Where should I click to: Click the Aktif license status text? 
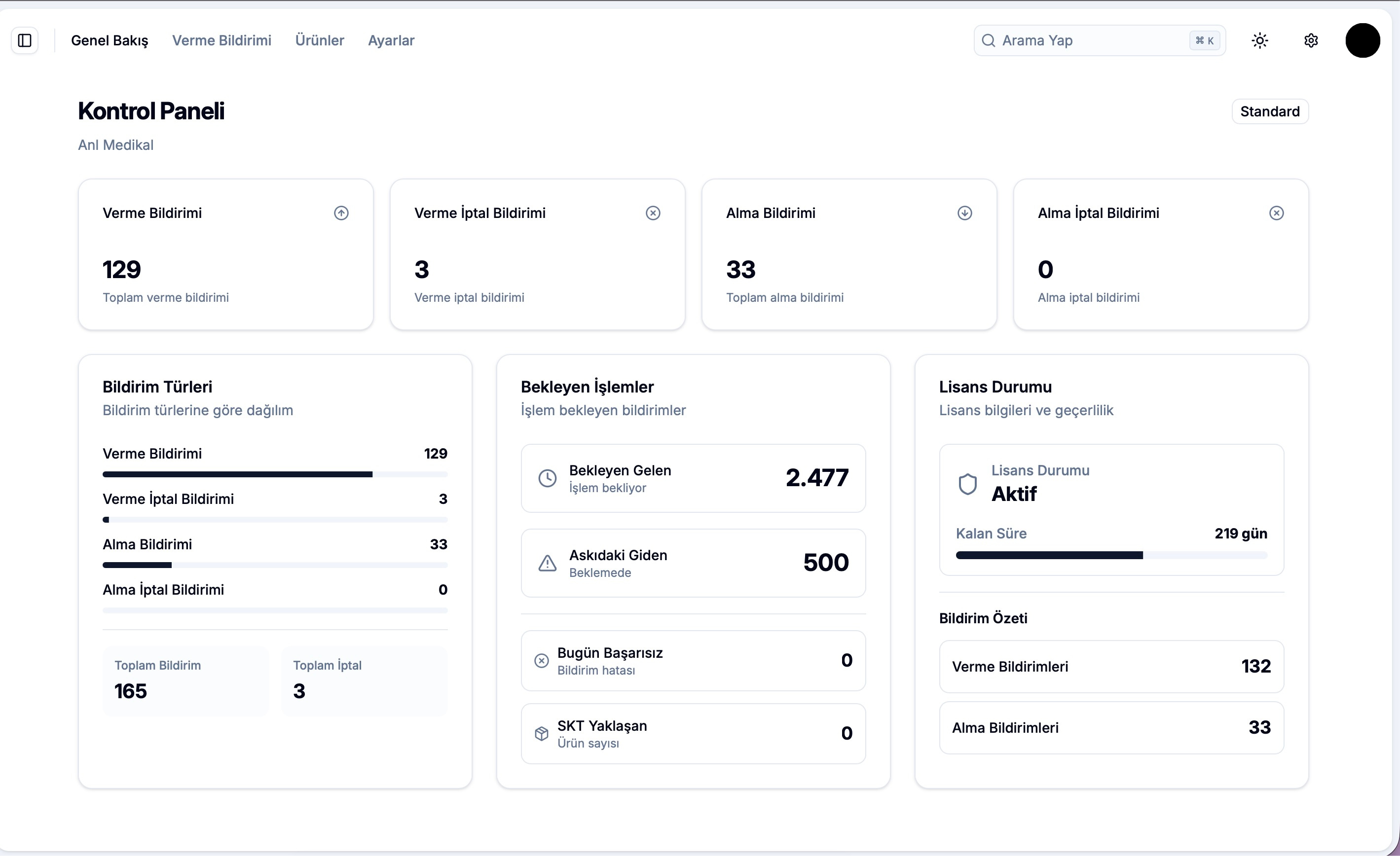pyautogui.click(x=1014, y=494)
